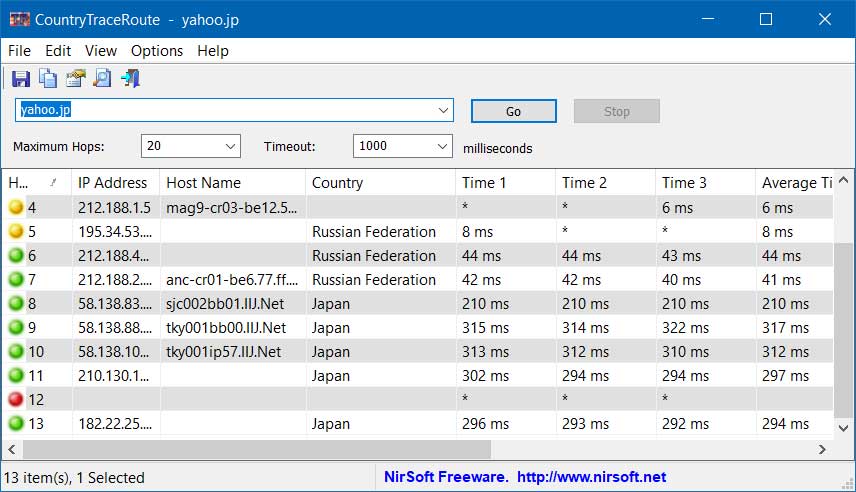Click the red status ball for hop 12
Image resolution: width=856 pixels, height=492 pixels.
click(x=16, y=399)
